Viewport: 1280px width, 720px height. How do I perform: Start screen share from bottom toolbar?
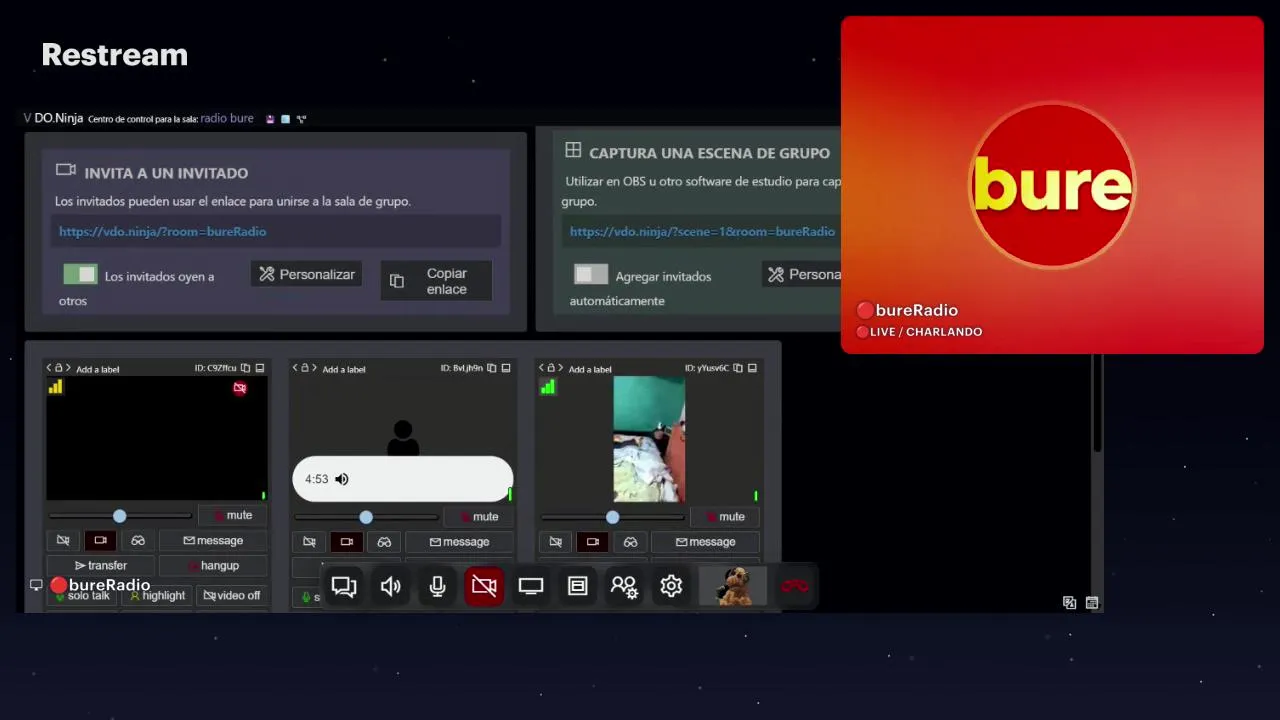coord(531,587)
